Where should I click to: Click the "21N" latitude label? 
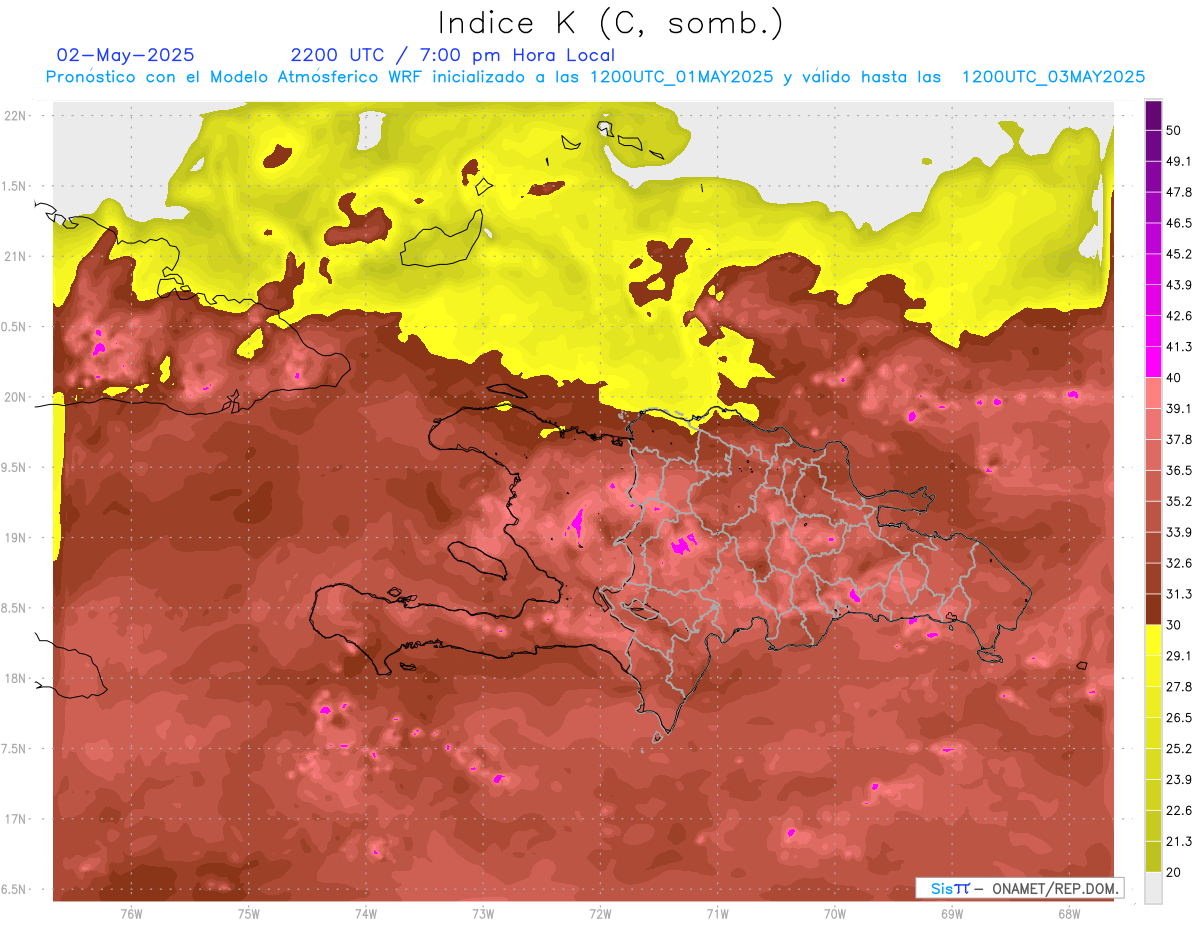tap(17, 257)
